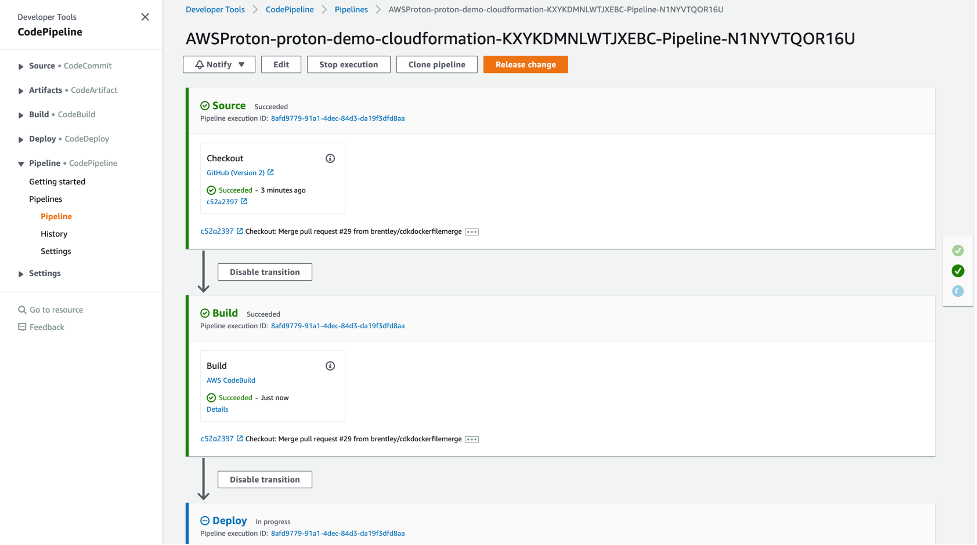Open the Notify dropdown
This screenshot has height=545, width=977.
(219, 64)
